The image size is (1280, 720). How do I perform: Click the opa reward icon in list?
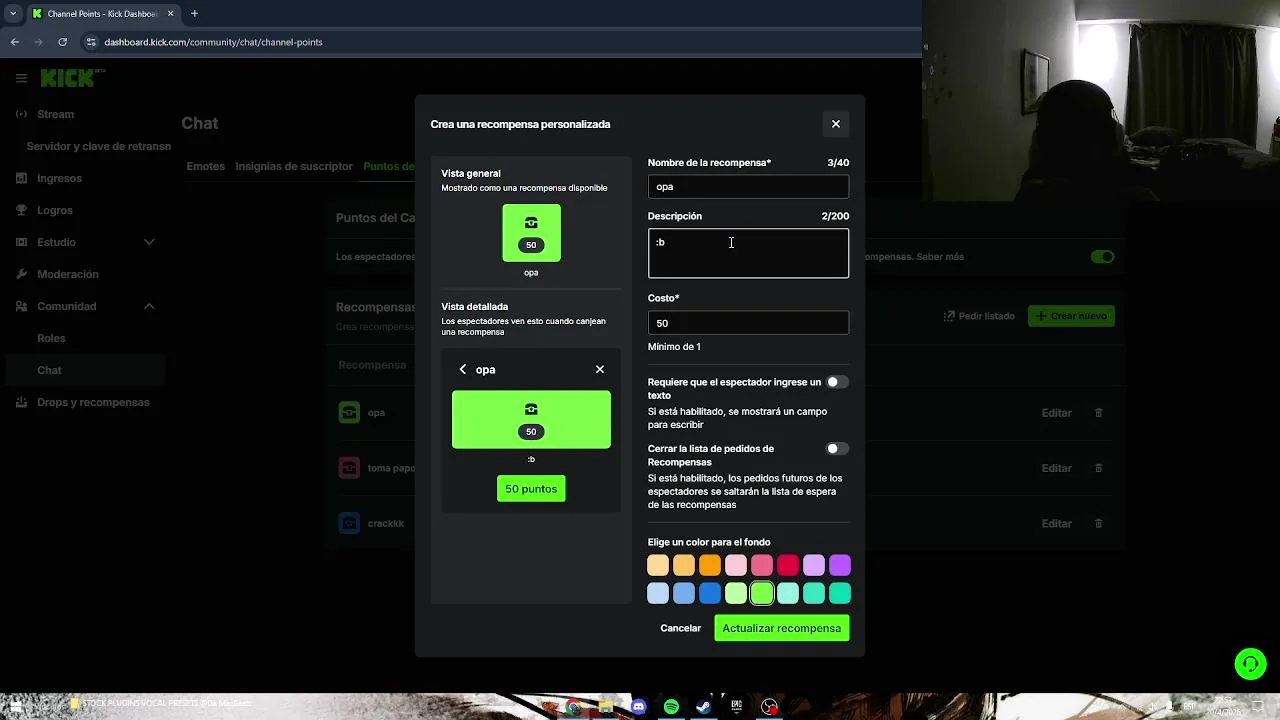point(349,413)
